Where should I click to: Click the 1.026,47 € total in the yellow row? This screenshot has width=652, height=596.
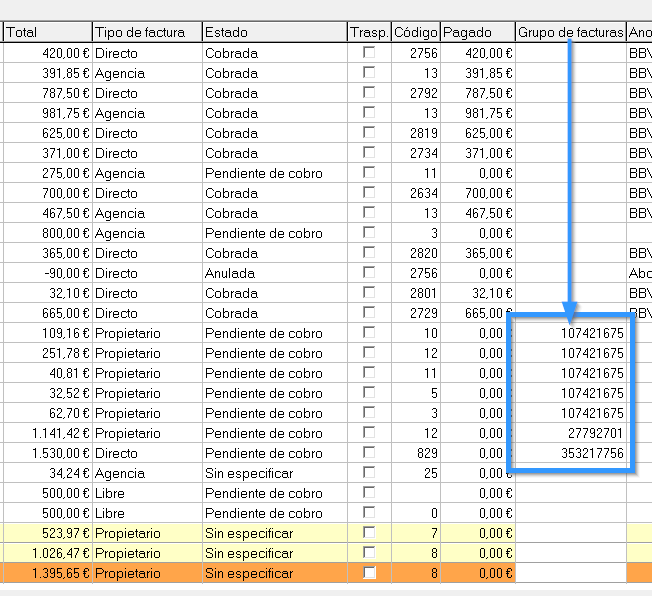tap(46, 553)
